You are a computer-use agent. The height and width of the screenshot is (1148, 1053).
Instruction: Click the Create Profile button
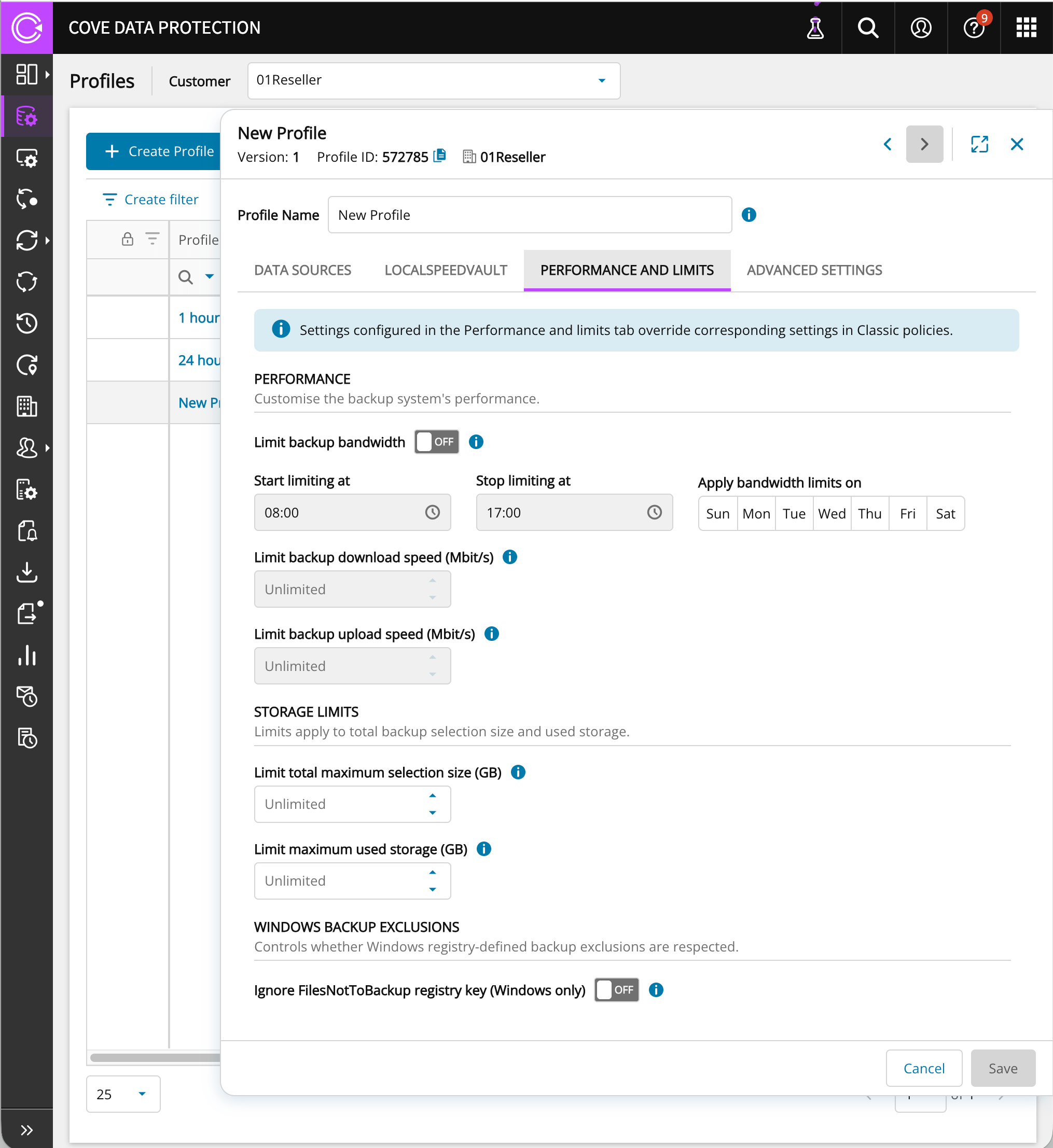(x=153, y=151)
